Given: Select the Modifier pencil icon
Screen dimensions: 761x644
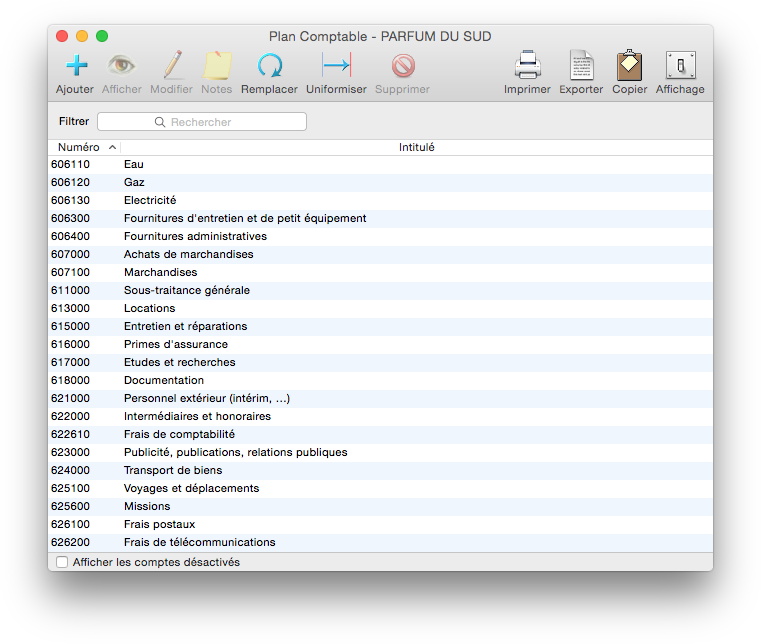Looking at the screenshot, I should pos(172,65).
